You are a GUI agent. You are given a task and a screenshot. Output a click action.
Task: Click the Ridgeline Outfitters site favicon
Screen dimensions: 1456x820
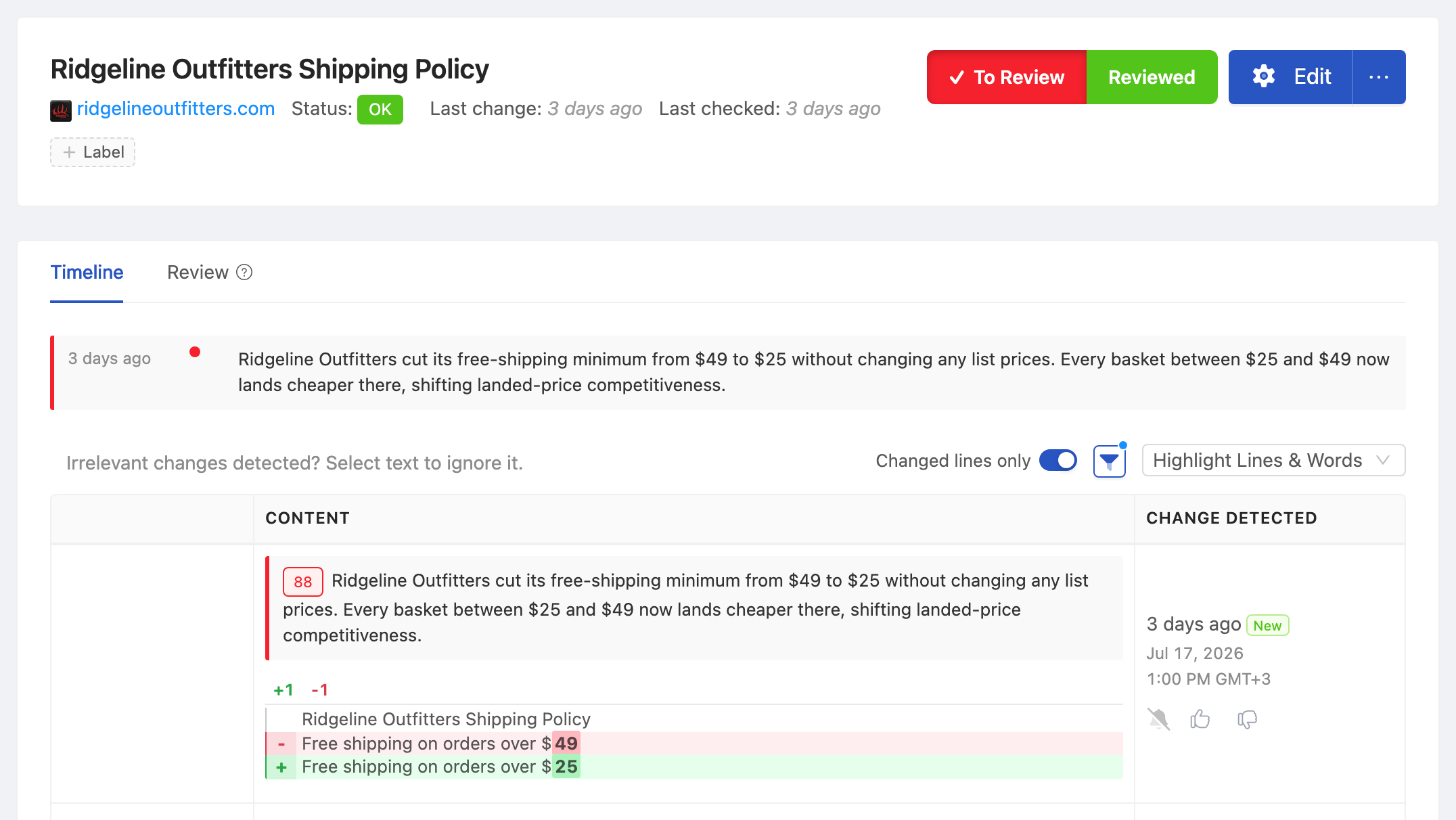point(61,110)
